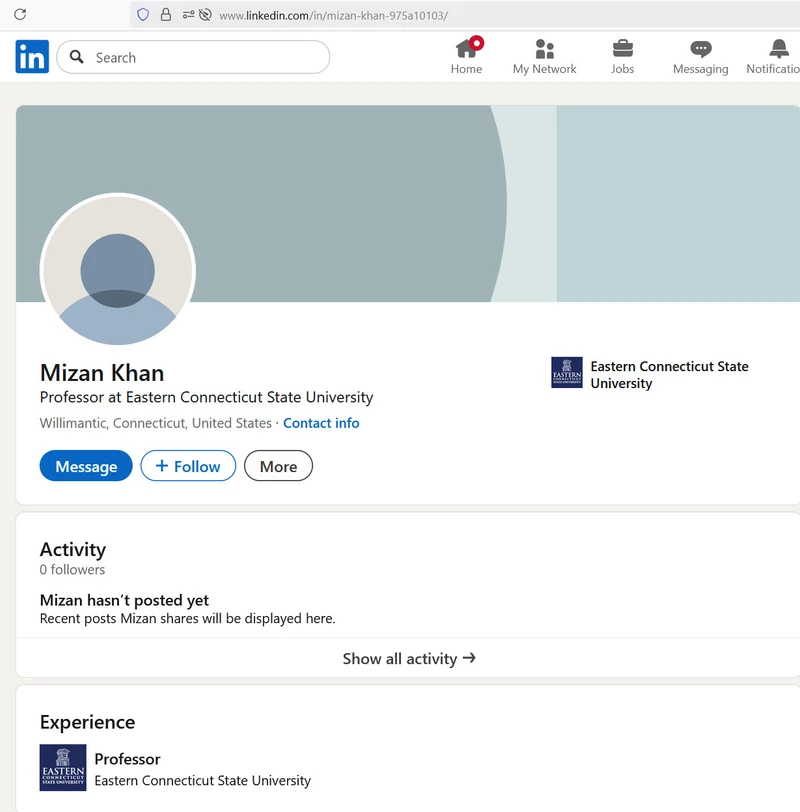Click the search magnifier icon
Viewport: 800px width, 812px height.
click(77, 57)
